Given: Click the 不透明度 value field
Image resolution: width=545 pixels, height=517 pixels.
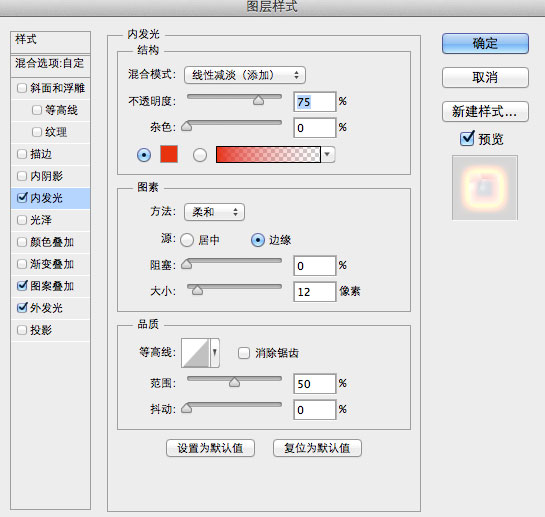Looking at the screenshot, I should point(315,102).
